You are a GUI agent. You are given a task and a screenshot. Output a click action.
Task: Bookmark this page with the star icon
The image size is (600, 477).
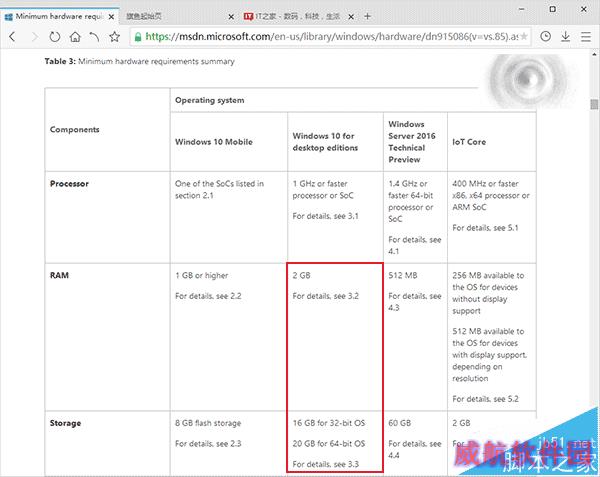click(114, 37)
